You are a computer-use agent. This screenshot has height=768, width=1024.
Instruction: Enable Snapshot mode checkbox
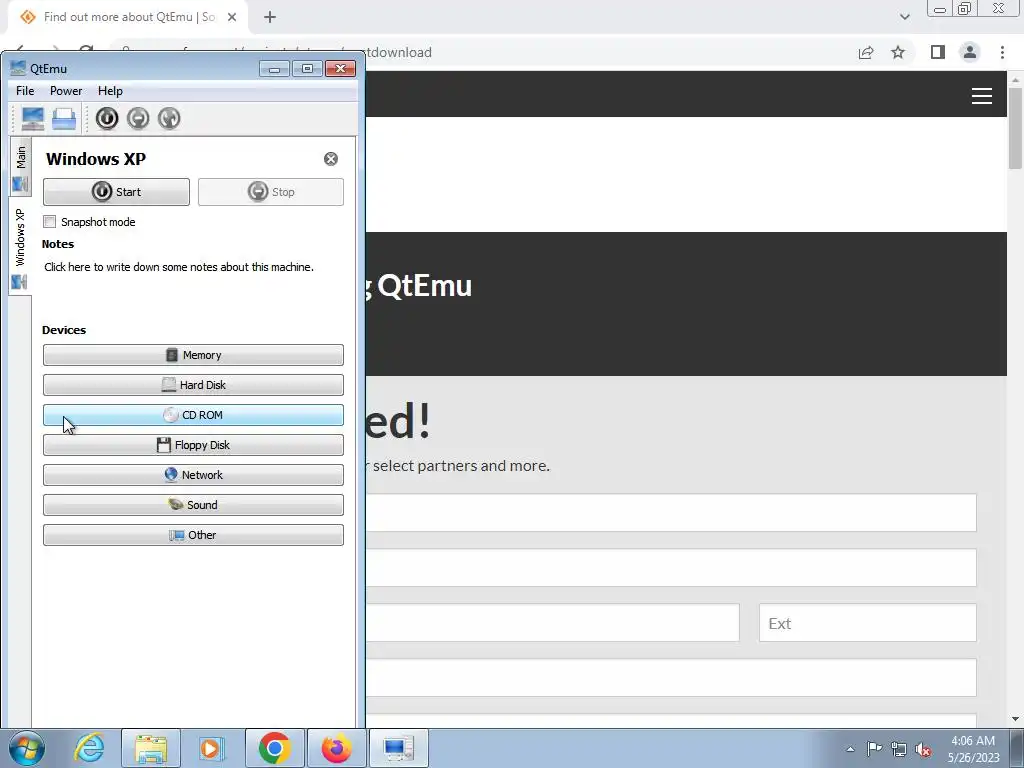(50, 221)
